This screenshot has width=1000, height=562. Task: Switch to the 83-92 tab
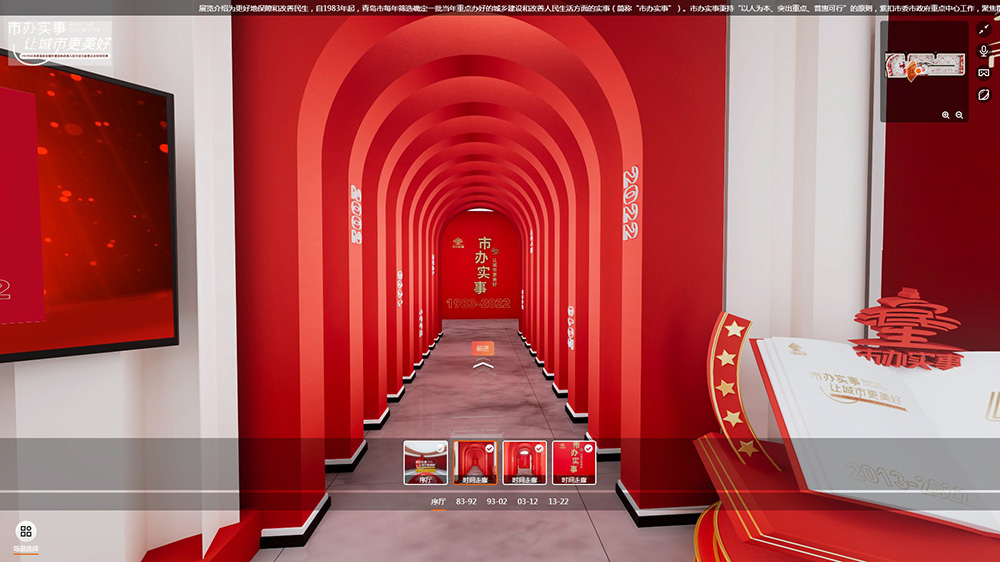tap(467, 501)
